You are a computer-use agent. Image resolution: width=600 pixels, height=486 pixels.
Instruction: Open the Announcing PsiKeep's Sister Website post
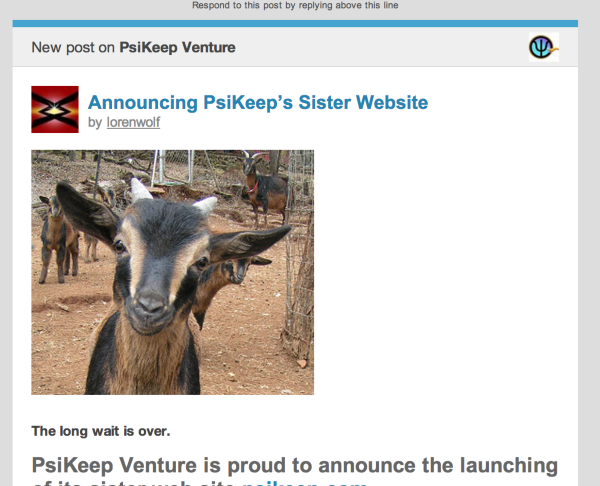(x=258, y=102)
